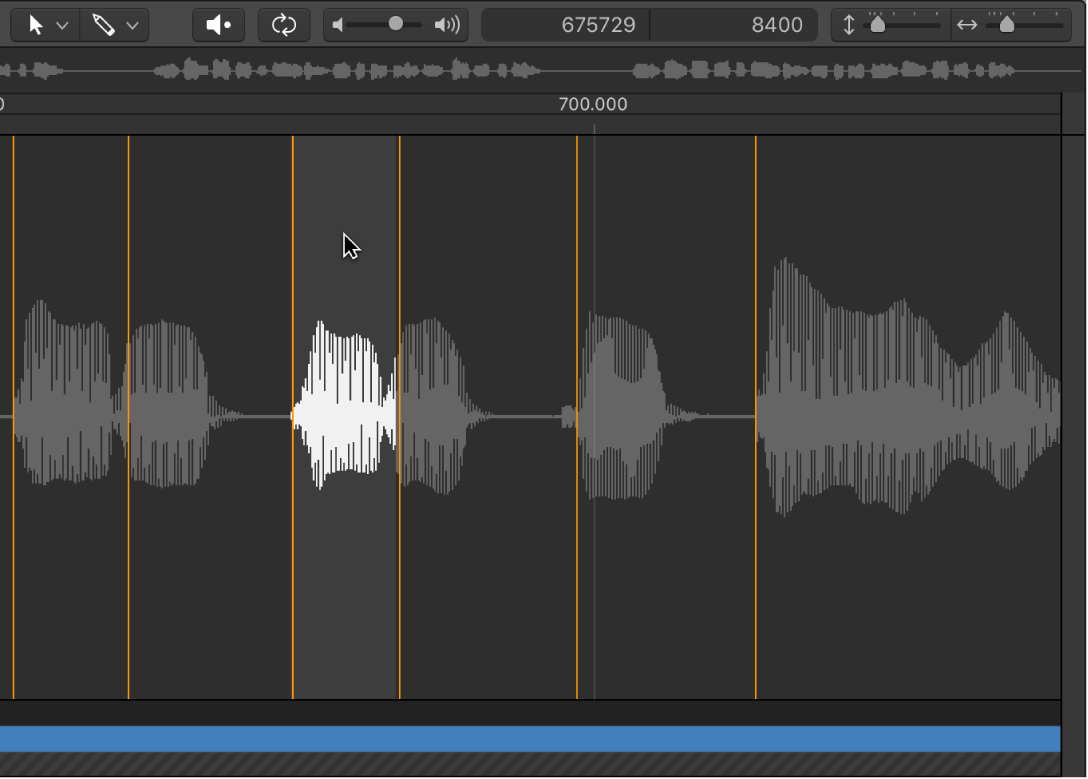Click the 700.000 ruler label
Screen dimensions: 1088x779
pyautogui.click(x=593, y=104)
